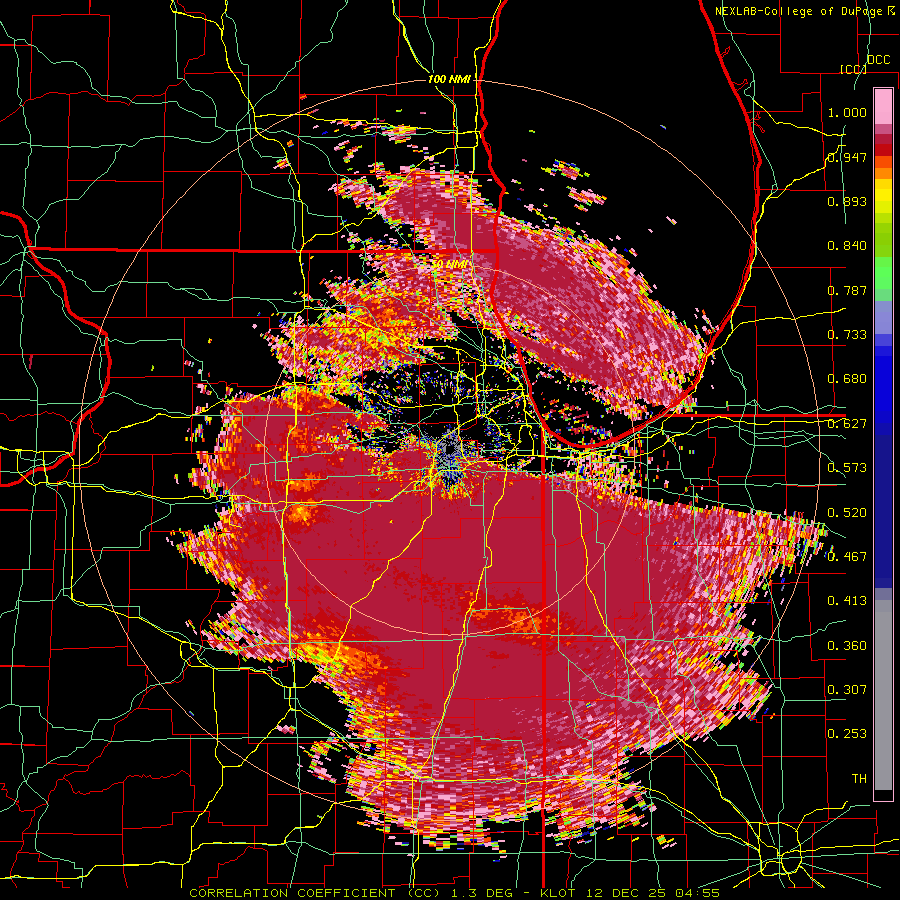Click the 0.840 scale value
Image resolution: width=900 pixels, height=900 pixels.
(x=847, y=246)
